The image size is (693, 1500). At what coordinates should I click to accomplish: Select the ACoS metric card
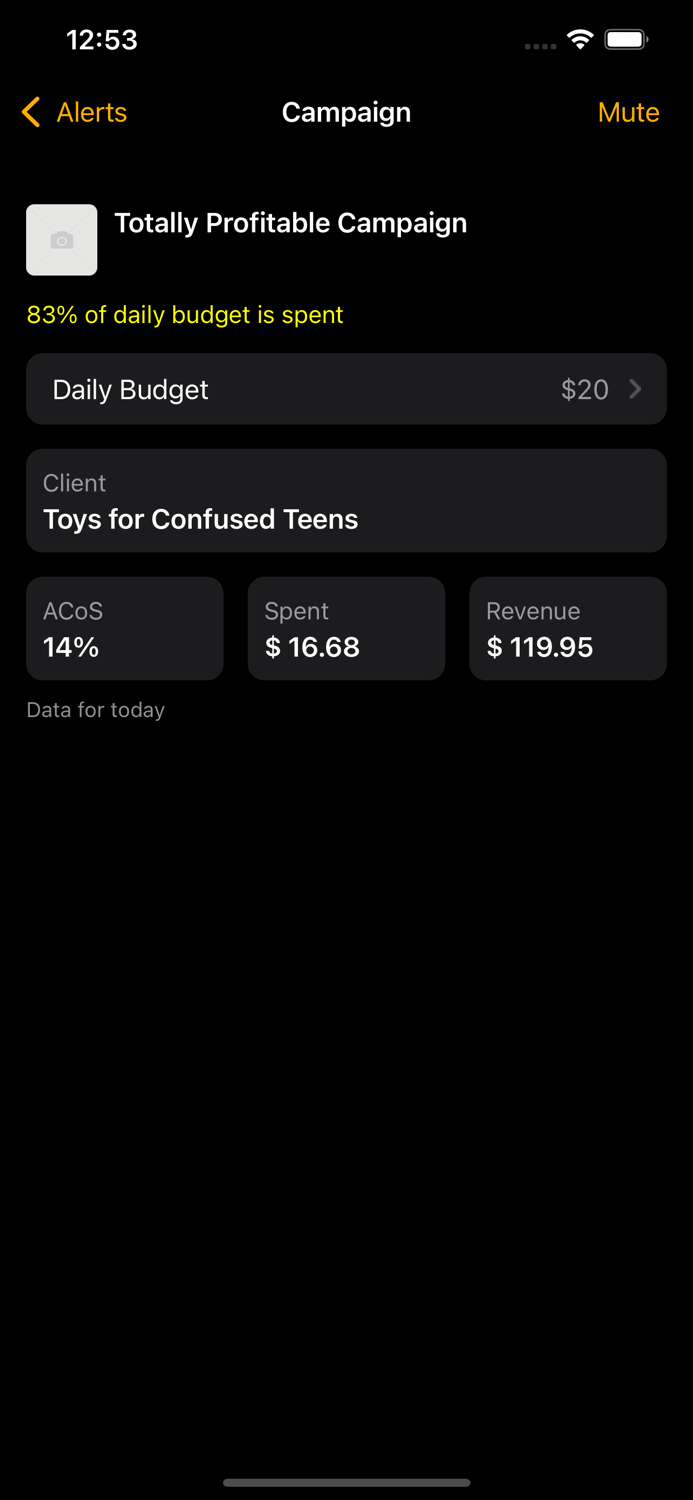(x=124, y=628)
